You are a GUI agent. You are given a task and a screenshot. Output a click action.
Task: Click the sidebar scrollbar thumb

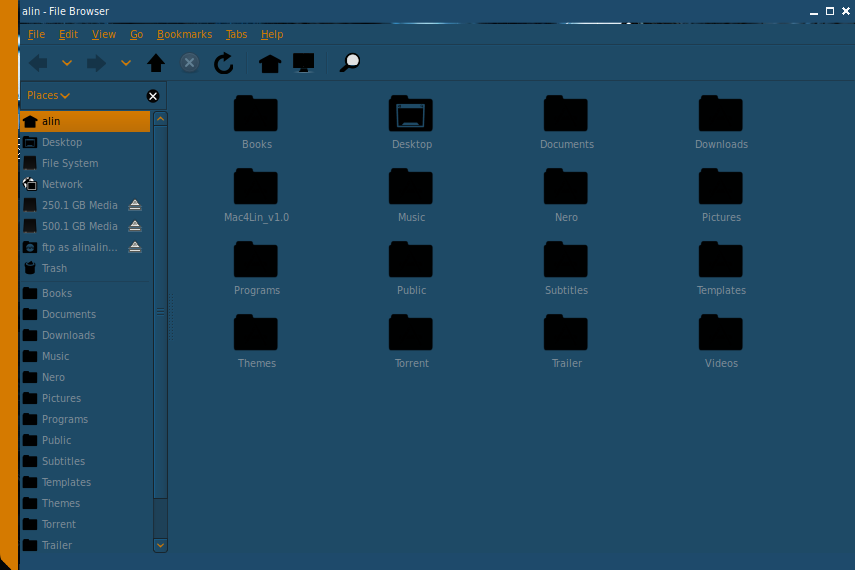point(160,312)
